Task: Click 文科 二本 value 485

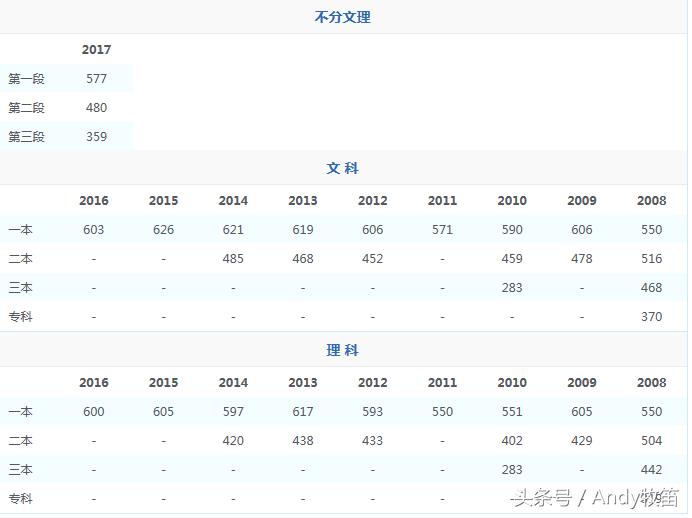Action: (233, 259)
